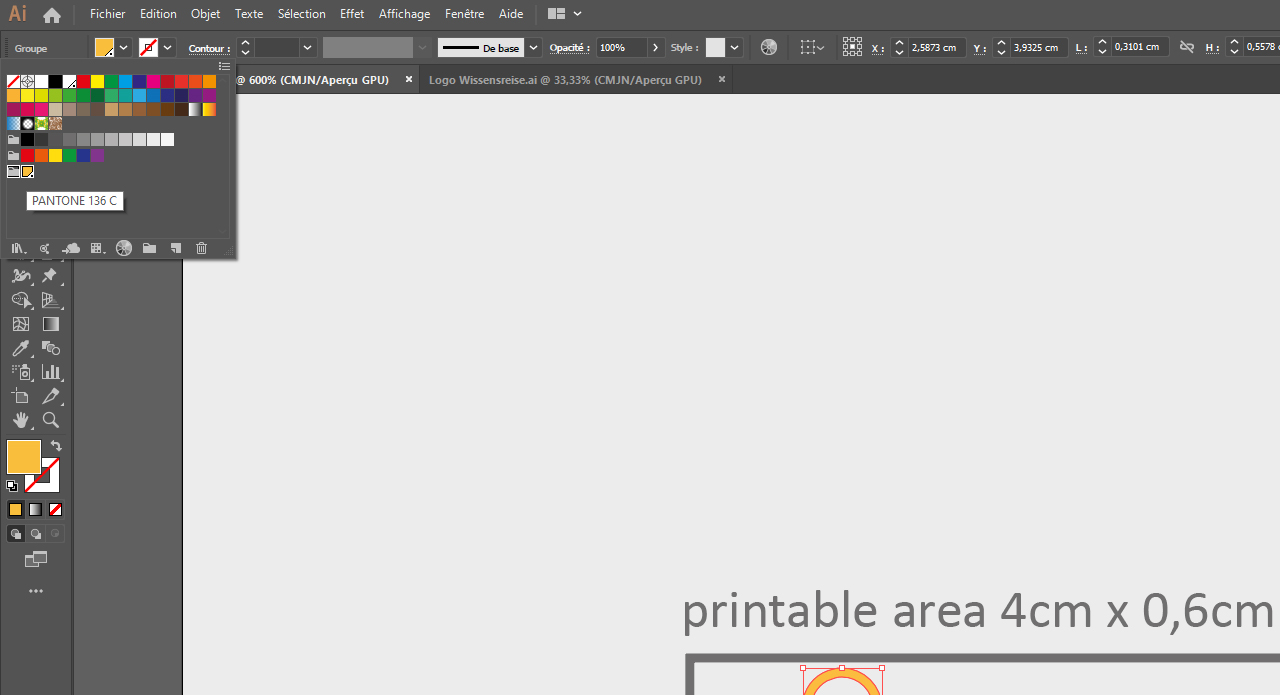Select the Zoom tool
This screenshot has width=1280, height=695.
(50, 420)
